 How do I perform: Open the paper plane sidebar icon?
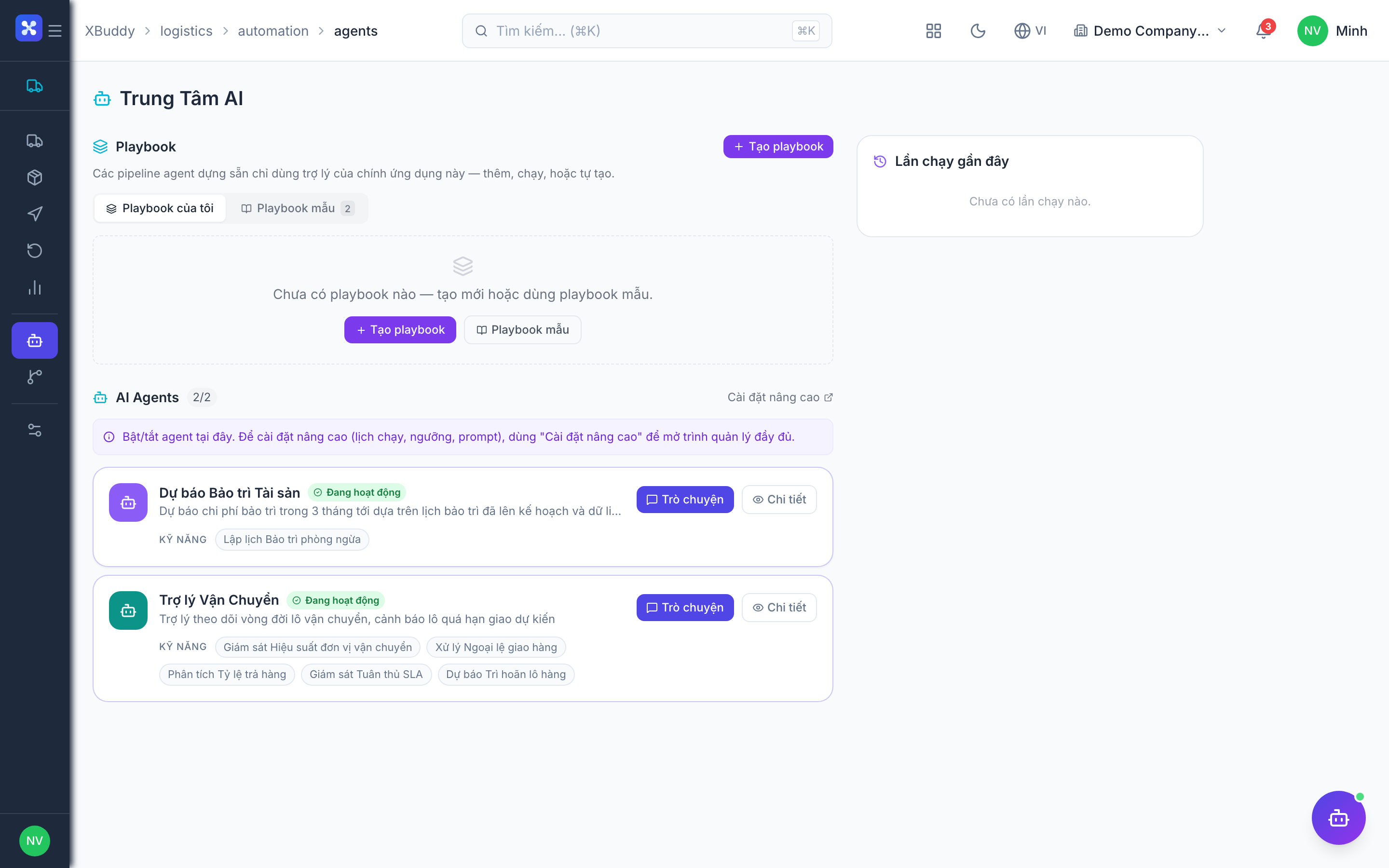tap(34, 214)
